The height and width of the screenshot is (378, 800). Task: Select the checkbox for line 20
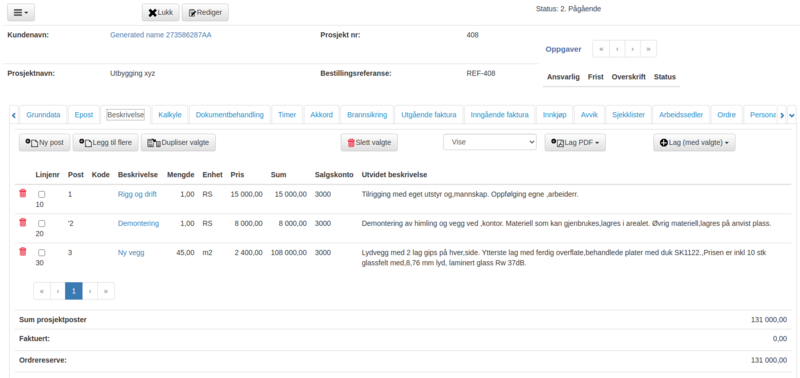click(41, 223)
